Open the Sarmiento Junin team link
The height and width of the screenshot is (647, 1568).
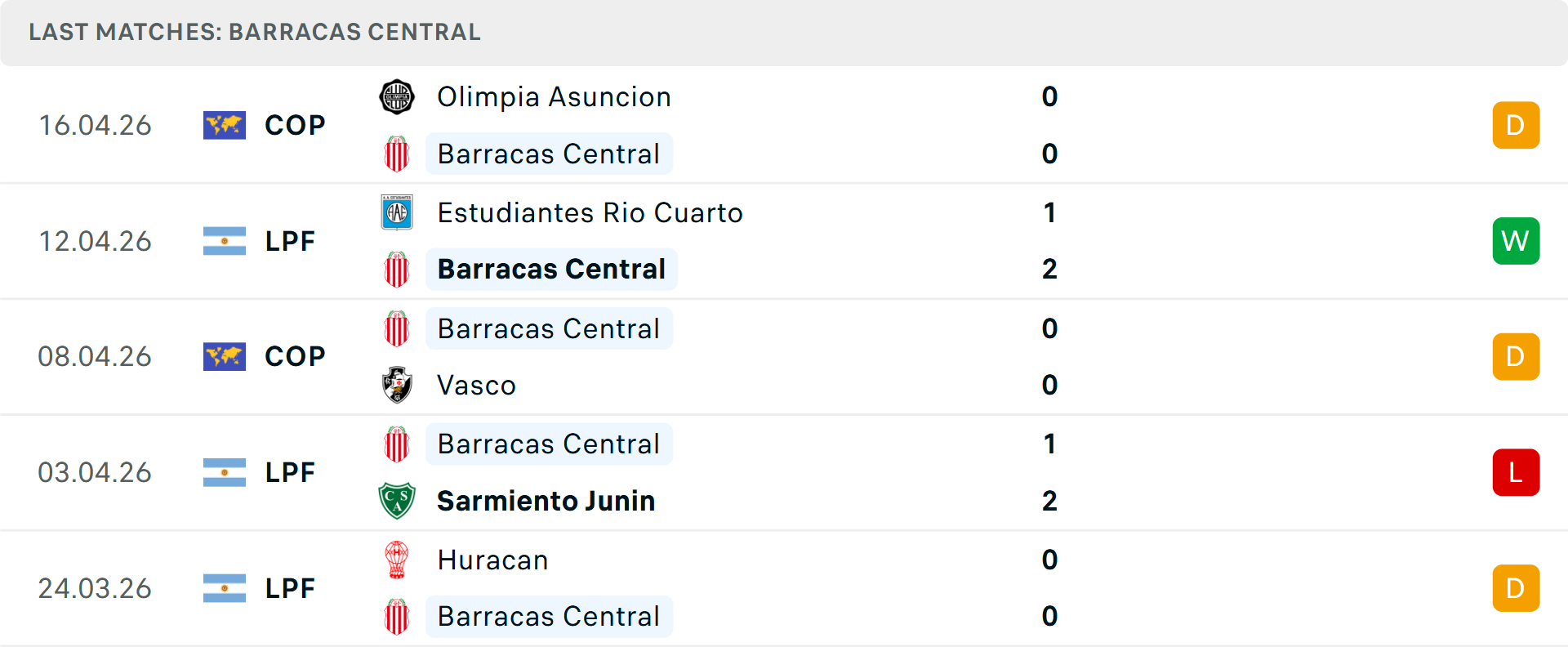pos(546,501)
